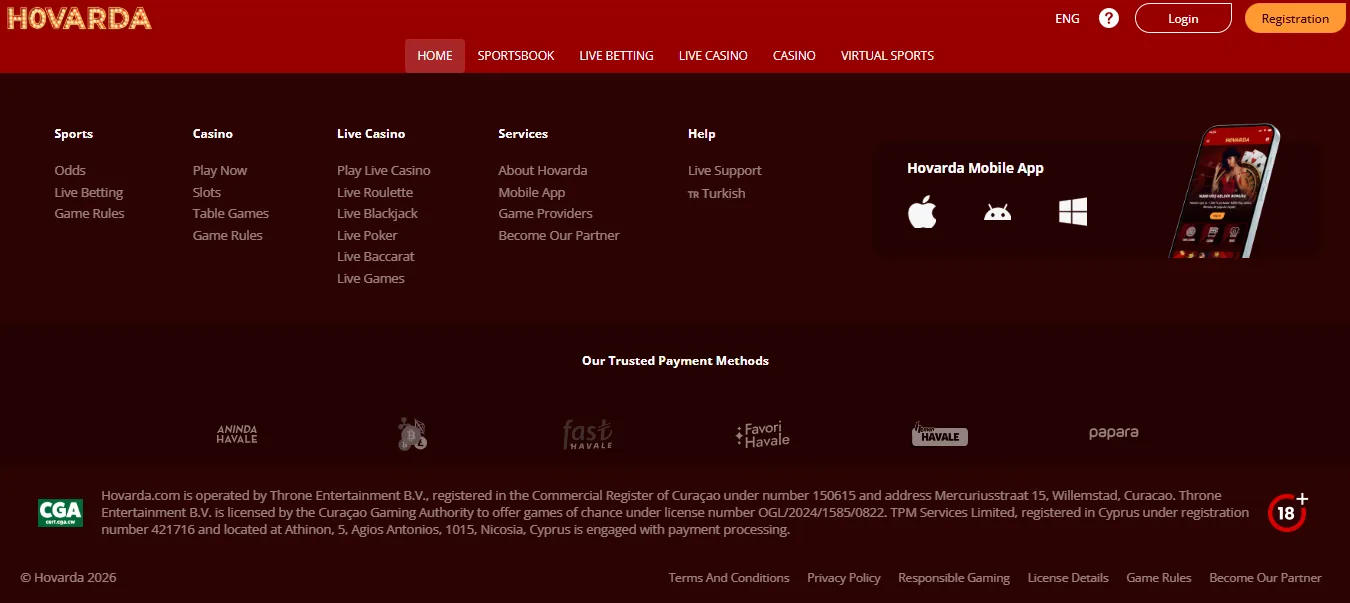Open Responsible Gaming footer link
This screenshot has width=1350, height=603.
[x=954, y=578]
